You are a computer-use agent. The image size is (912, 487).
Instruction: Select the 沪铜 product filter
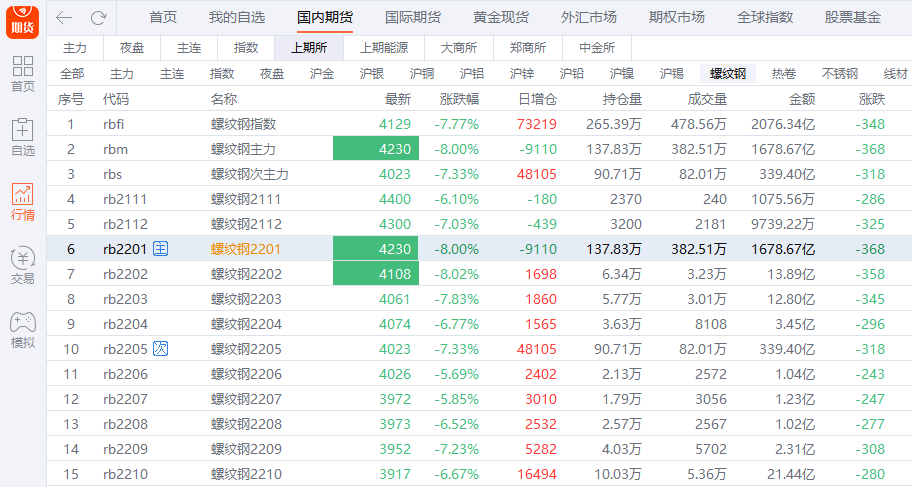[x=422, y=74]
